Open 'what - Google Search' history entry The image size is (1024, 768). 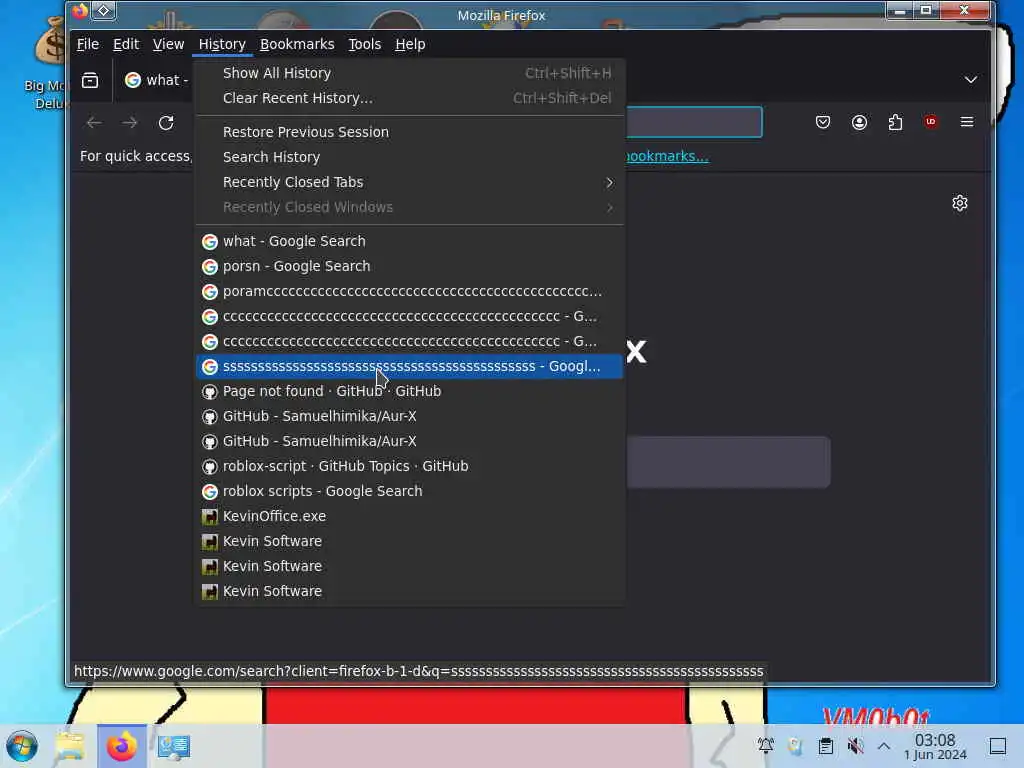(x=409, y=241)
